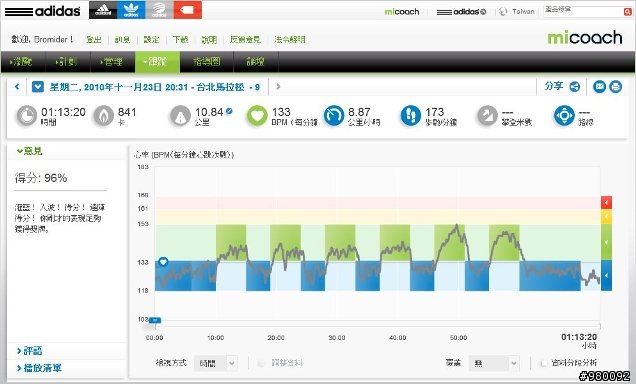This screenshot has height=384, width=636.
Task: Open the 下載 download link
Action: tap(180, 39)
